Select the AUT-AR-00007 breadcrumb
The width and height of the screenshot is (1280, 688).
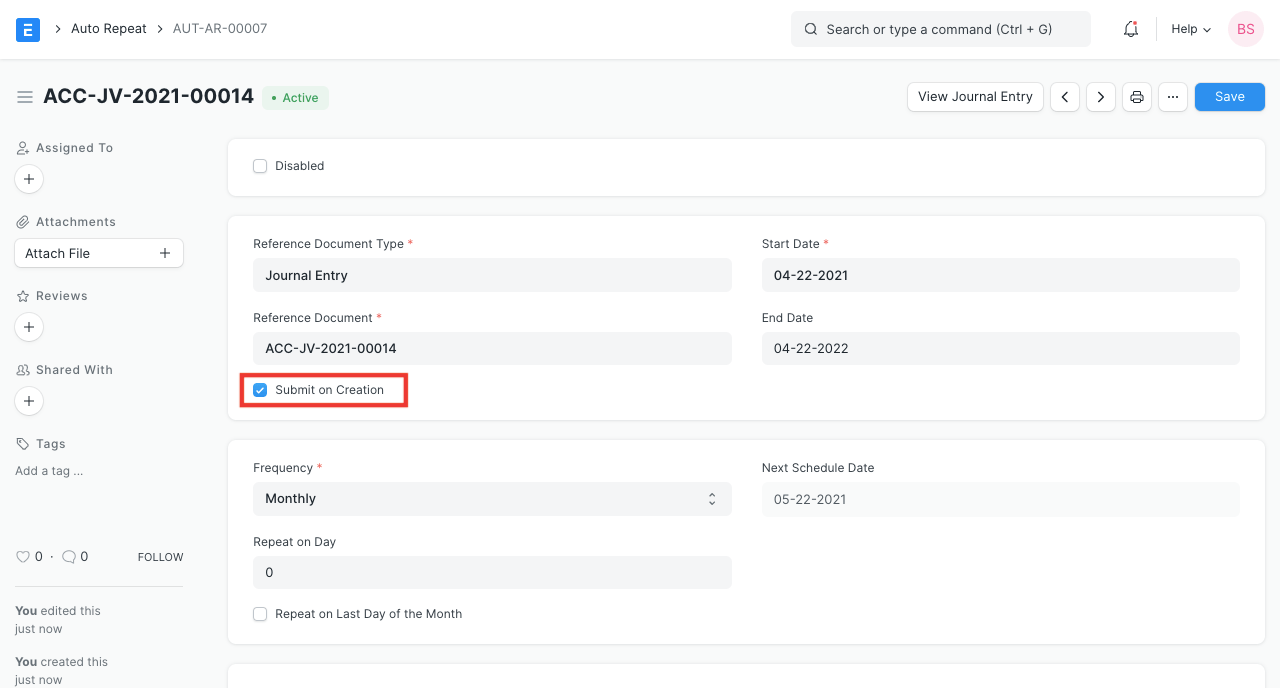(x=219, y=28)
